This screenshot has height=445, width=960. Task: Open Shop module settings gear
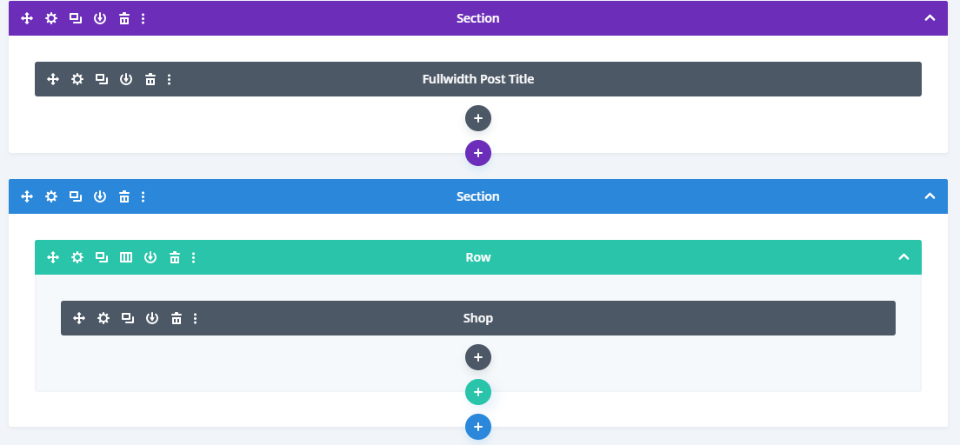point(103,318)
